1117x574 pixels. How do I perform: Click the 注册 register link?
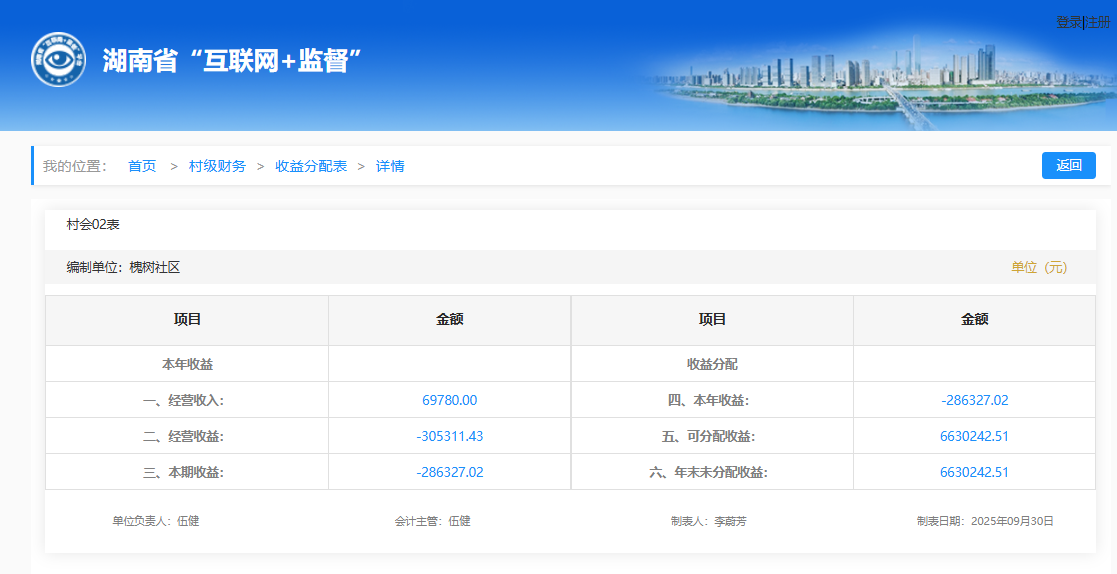[1098, 22]
